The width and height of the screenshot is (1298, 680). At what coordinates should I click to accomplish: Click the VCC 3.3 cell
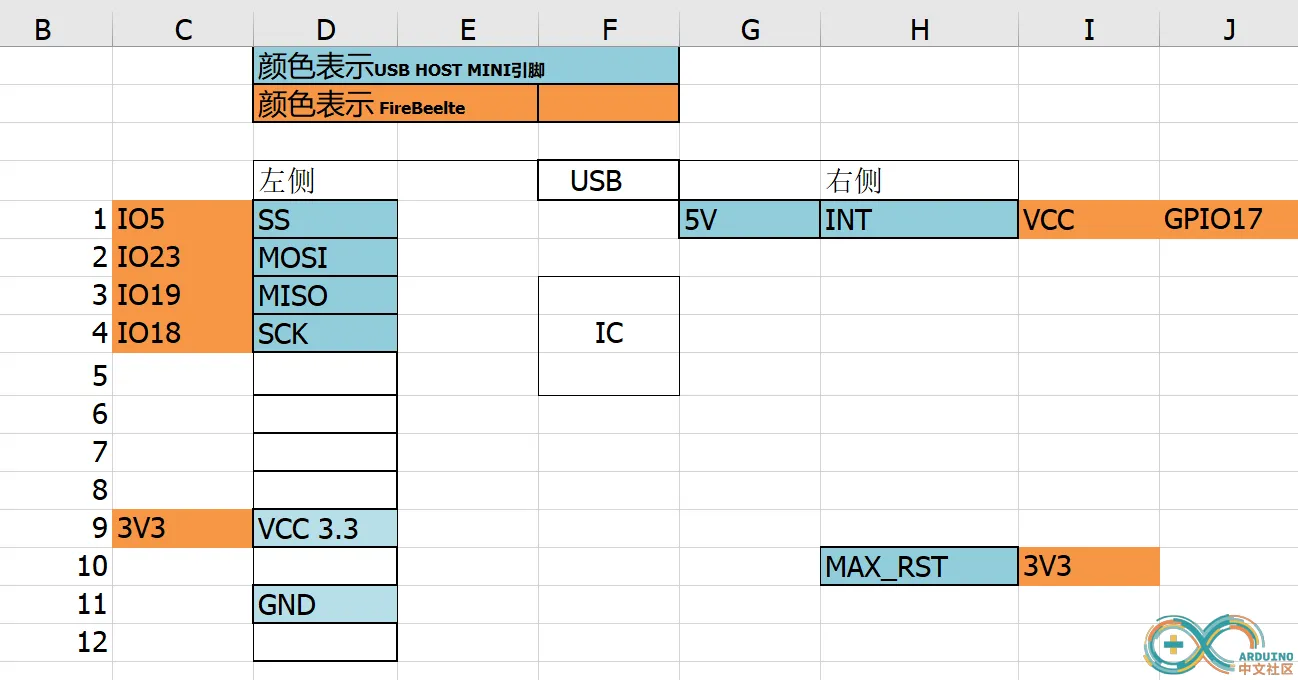click(x=325, y=528)
